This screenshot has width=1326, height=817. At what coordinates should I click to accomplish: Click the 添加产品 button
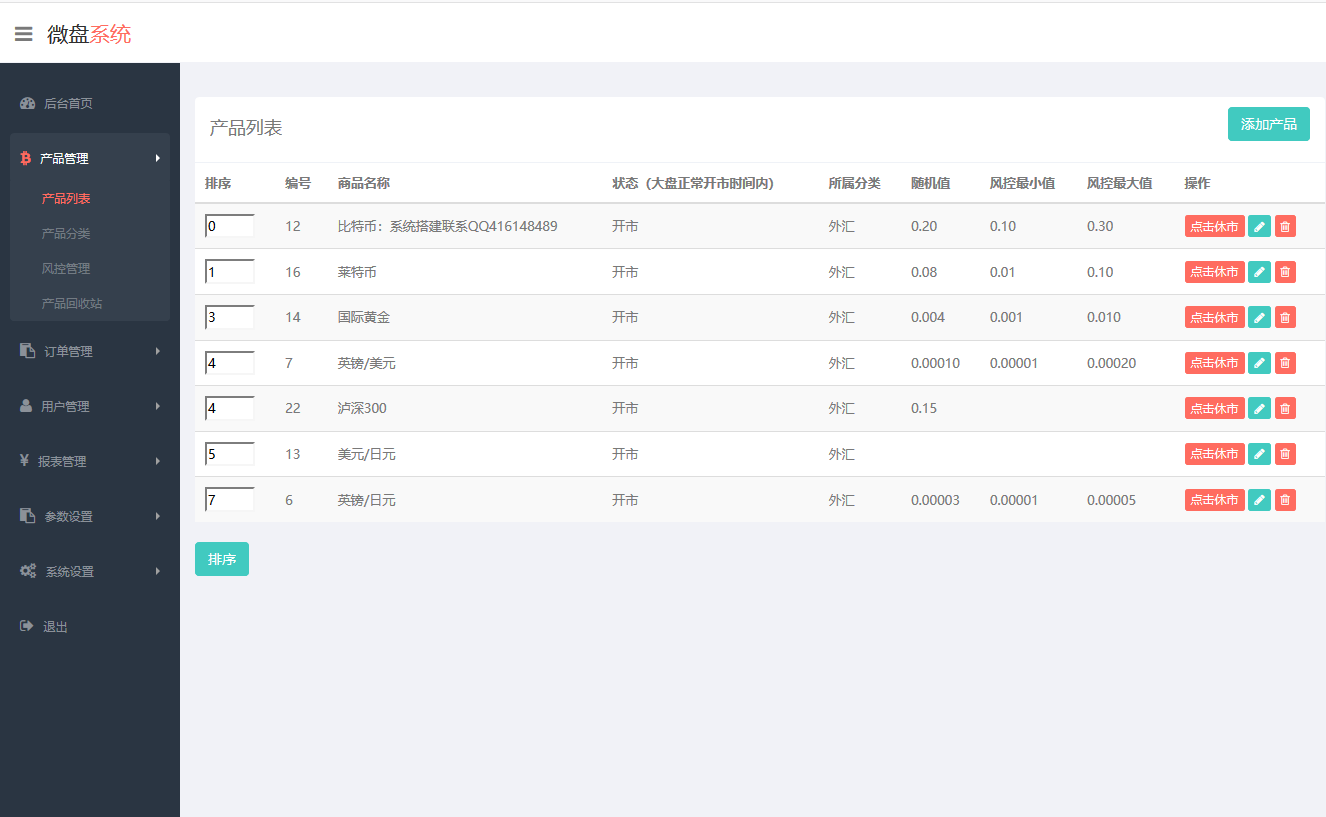pyautogui.click(x=1268, y=124)
